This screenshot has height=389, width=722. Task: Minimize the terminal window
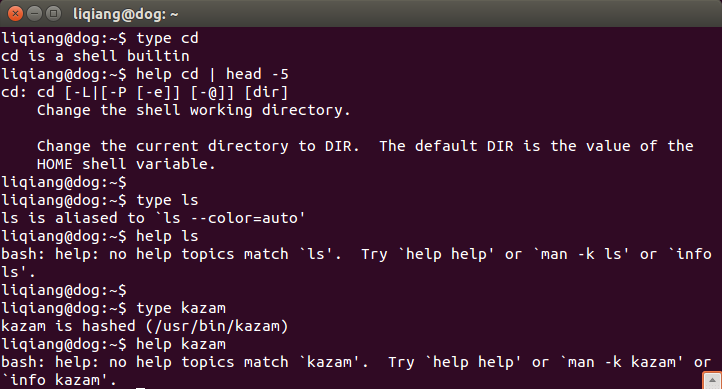(x=35, y=14)
